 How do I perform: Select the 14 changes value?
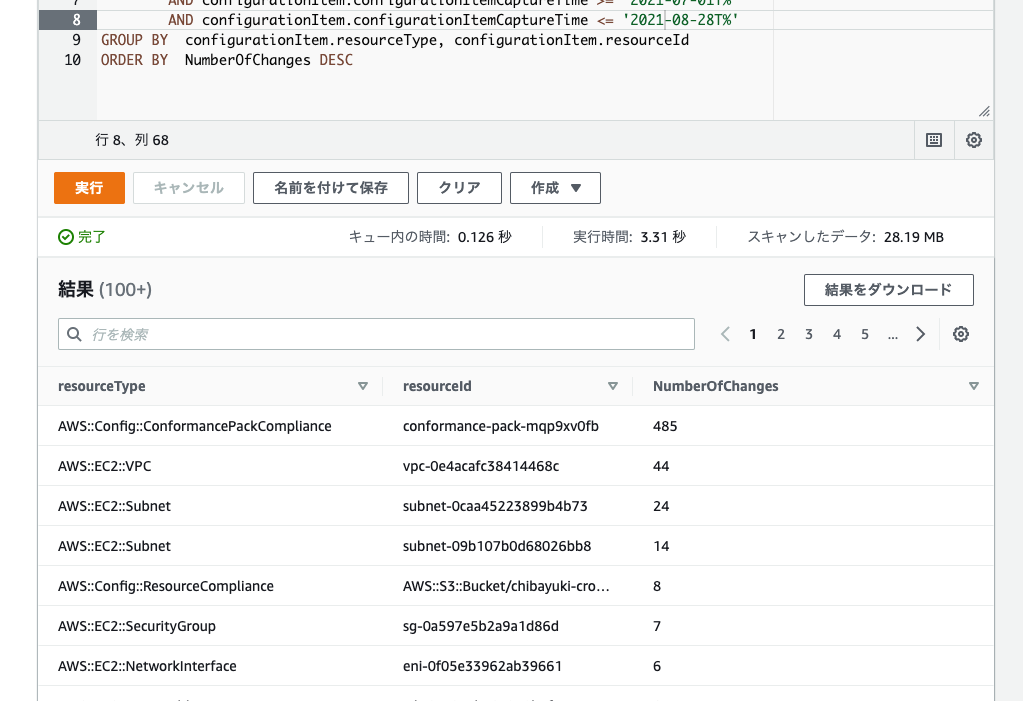tap(661, 546)
